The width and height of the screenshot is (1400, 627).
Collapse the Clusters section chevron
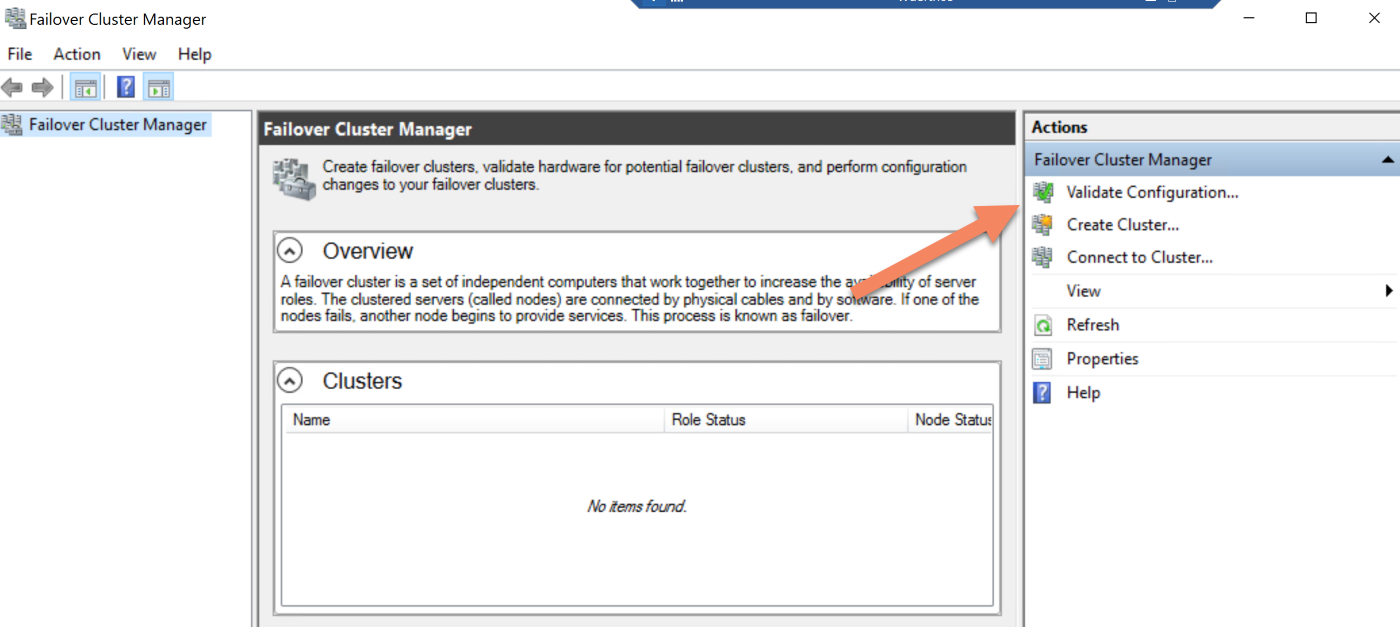click(x=289, y=380)
